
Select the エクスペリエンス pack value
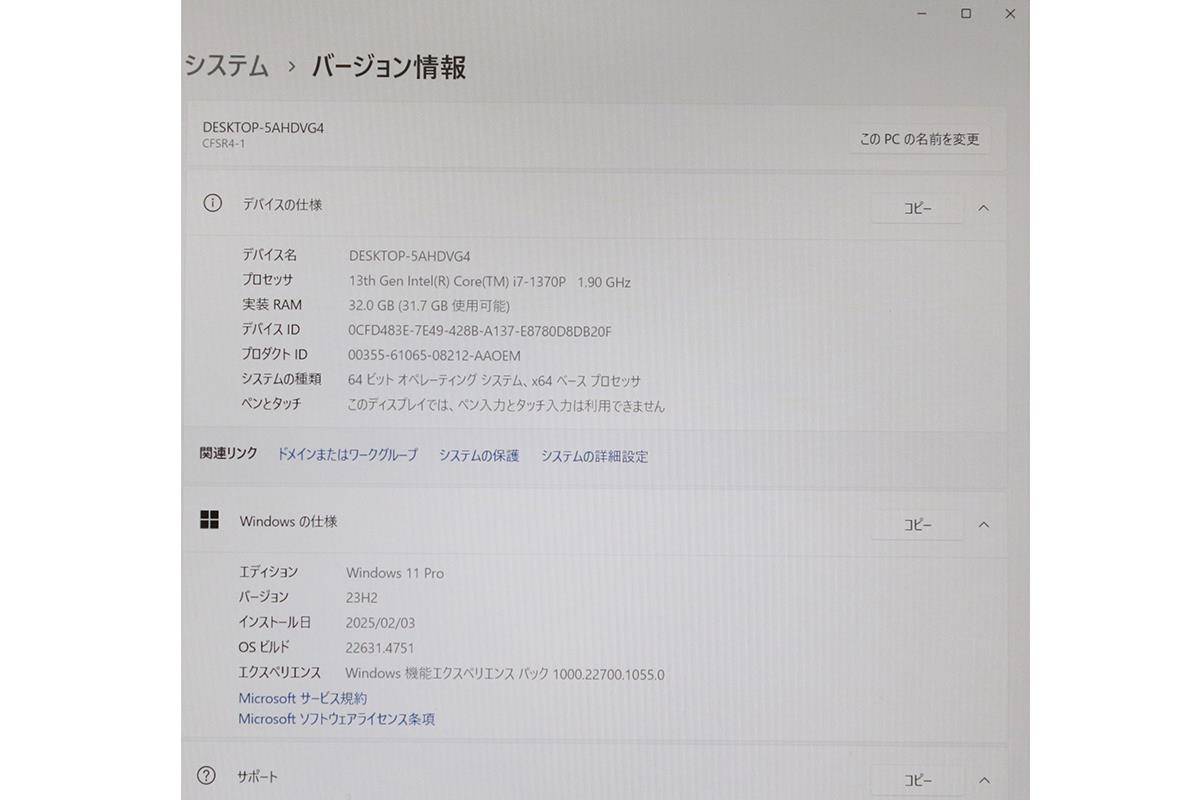click(x=505, y=674)
